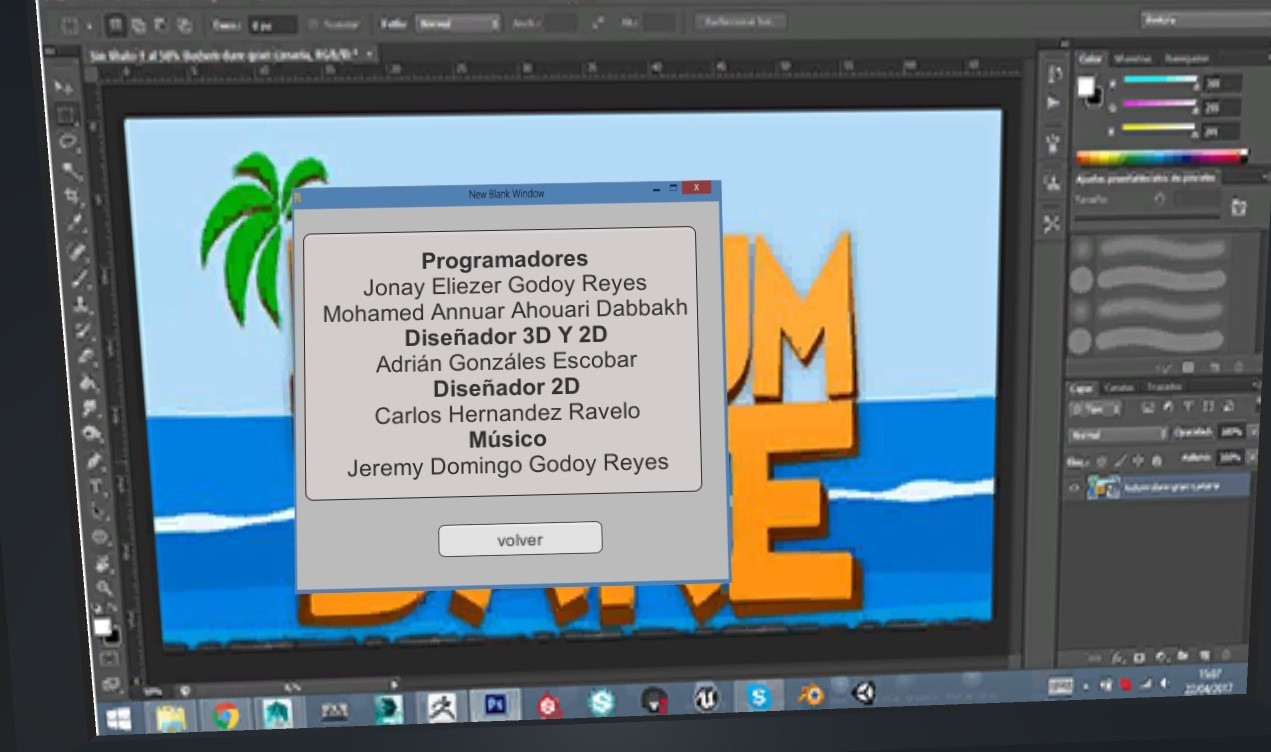Select the layer thumbnail in Layers panel
Viewport: 1271px width, 752px height.
pos(1104,489)
